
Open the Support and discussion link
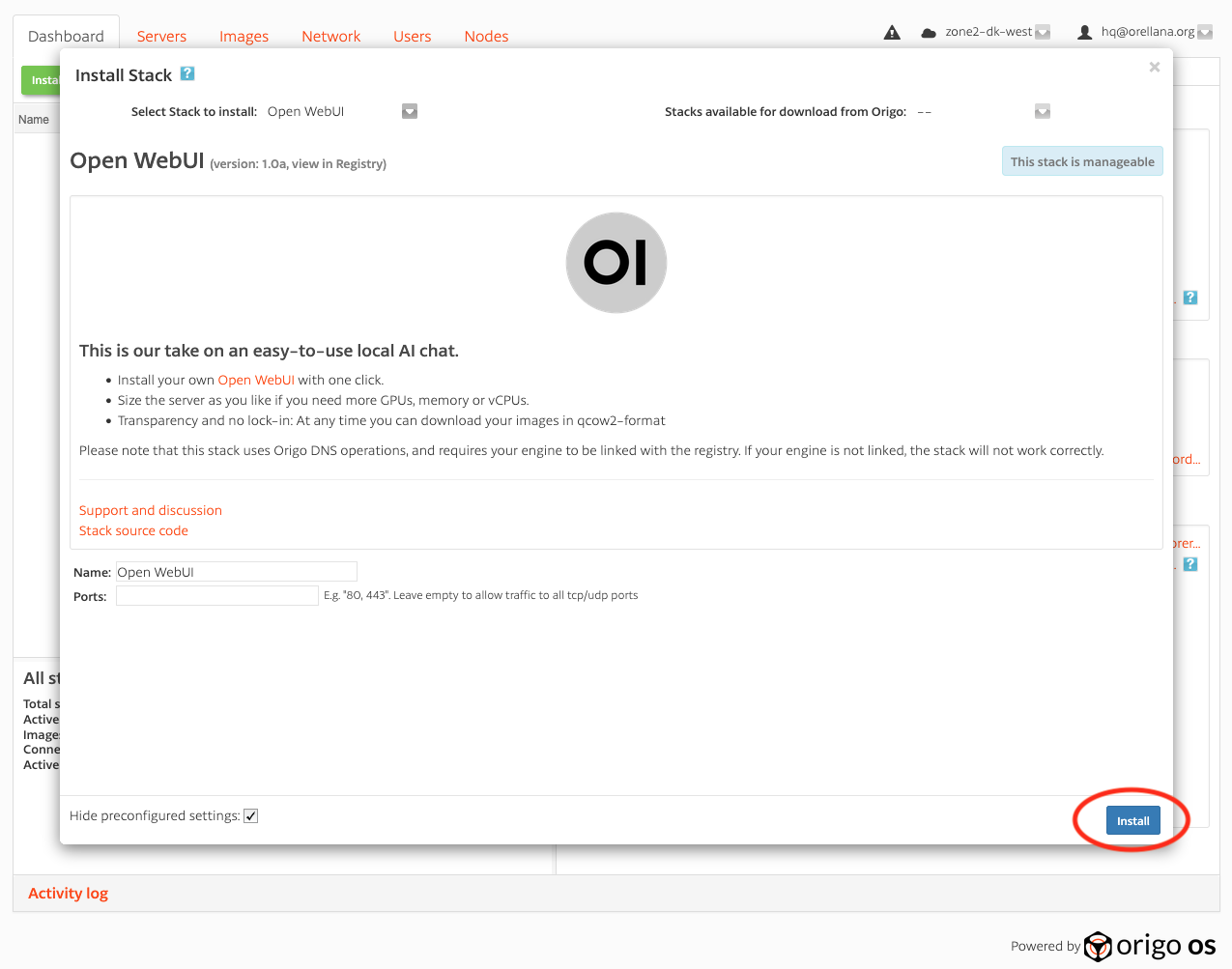point(151,510)
